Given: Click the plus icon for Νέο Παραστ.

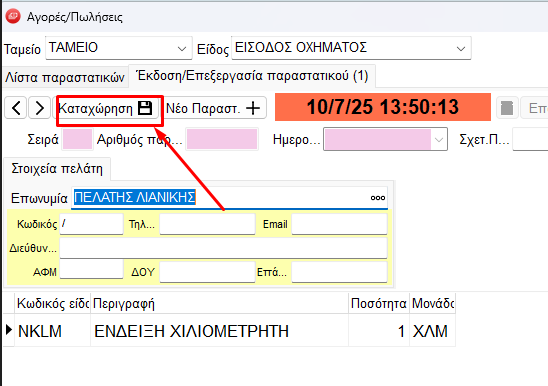Looking at the screenshot, I should tap(253, 108).
